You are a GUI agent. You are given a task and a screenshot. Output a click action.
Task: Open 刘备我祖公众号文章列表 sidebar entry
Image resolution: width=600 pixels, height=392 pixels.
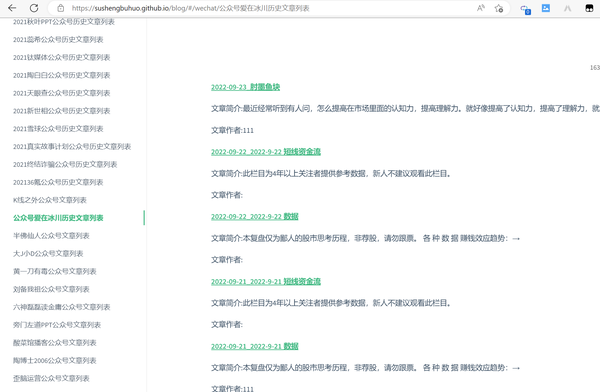[51, 289]
